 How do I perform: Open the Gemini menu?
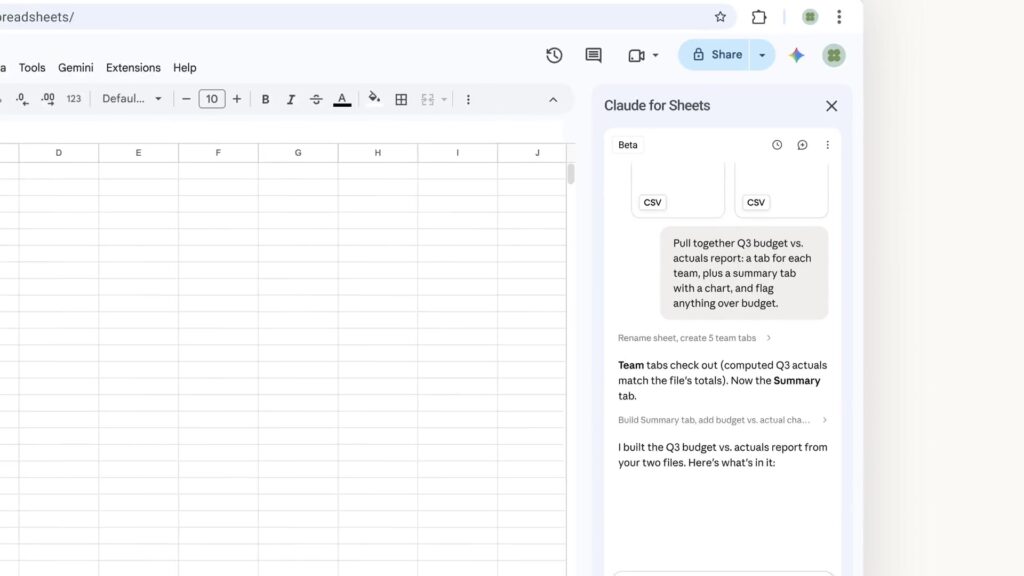point(76,67)
